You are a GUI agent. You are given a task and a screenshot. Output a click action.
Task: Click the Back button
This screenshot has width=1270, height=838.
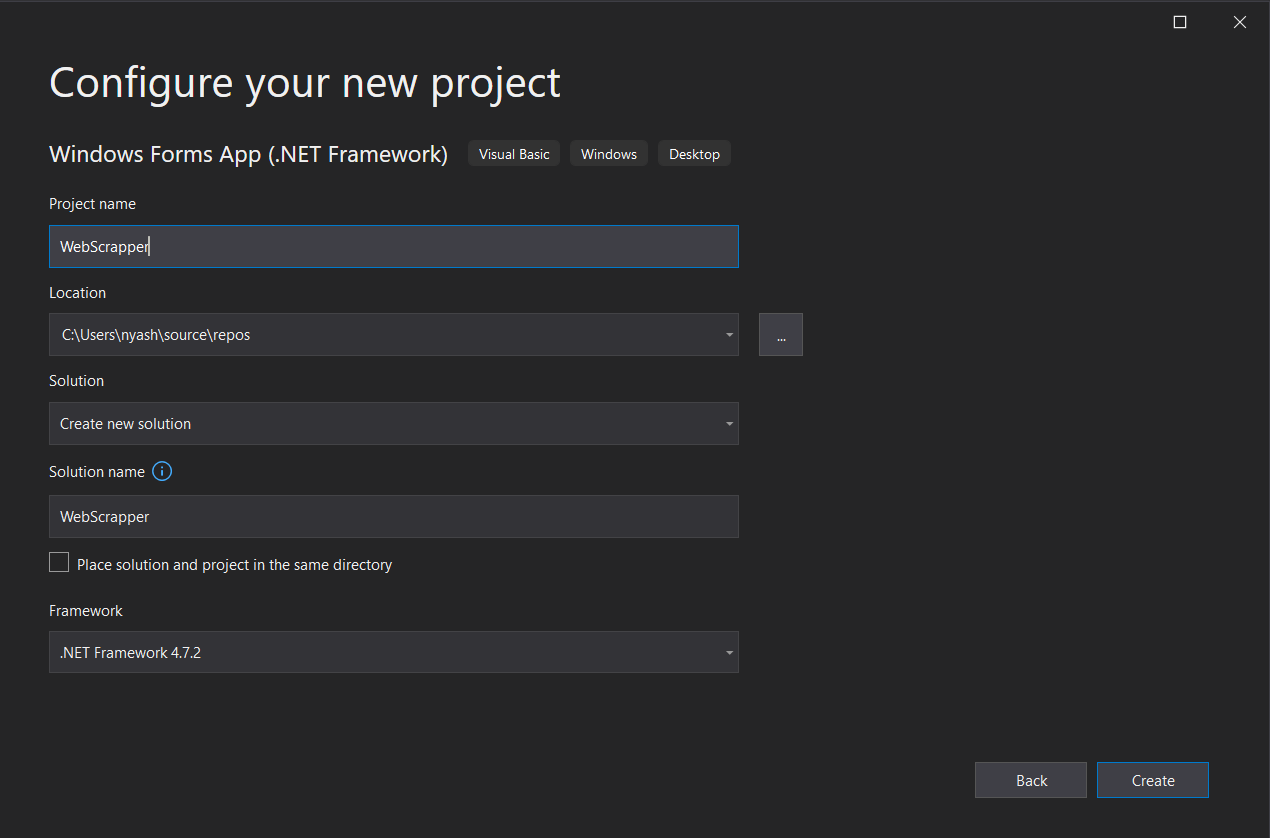click(x=1030, y=780)
